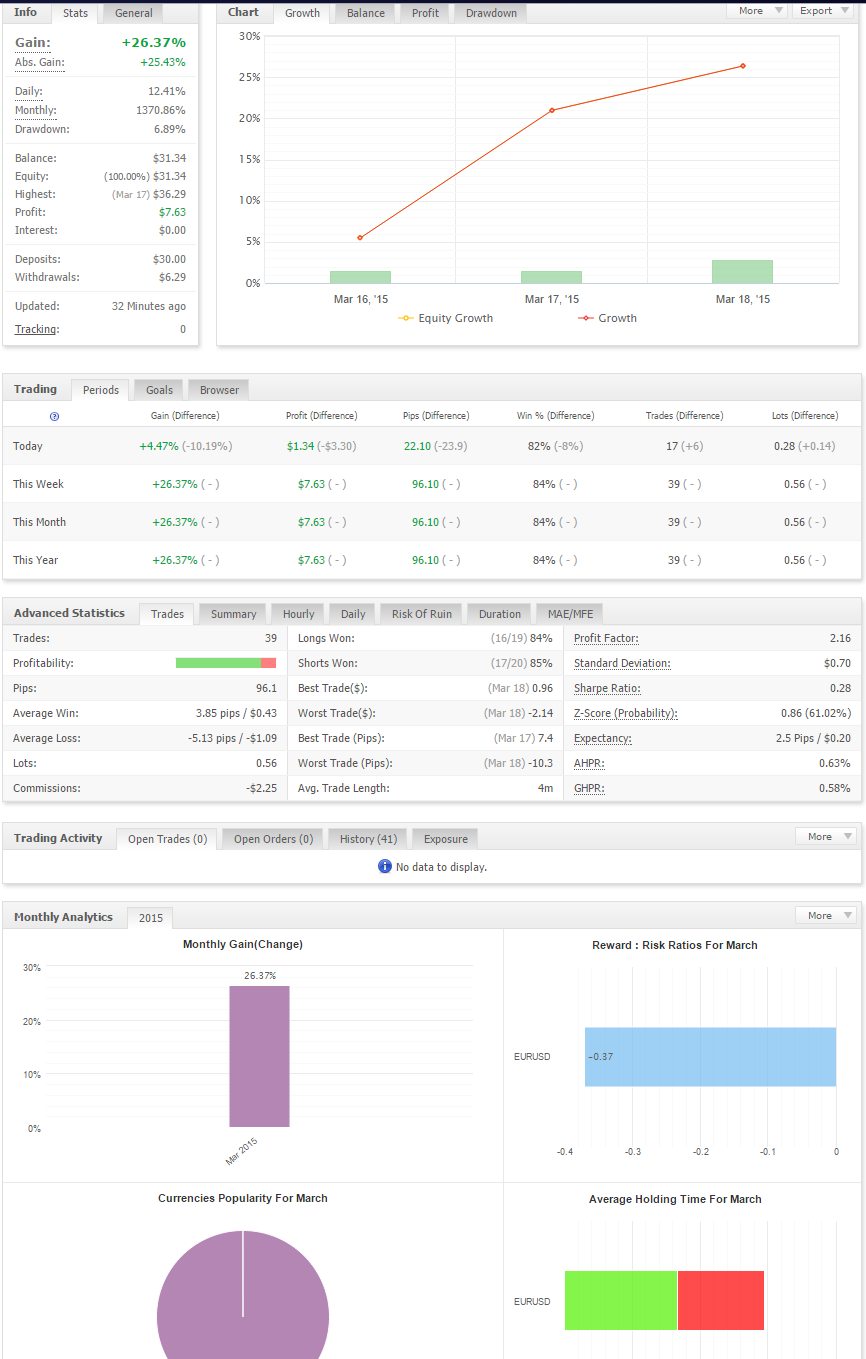Viewport: 866px width, 1359px height.
Task: Click the Sharpe Ratio label
Action: 607,688
